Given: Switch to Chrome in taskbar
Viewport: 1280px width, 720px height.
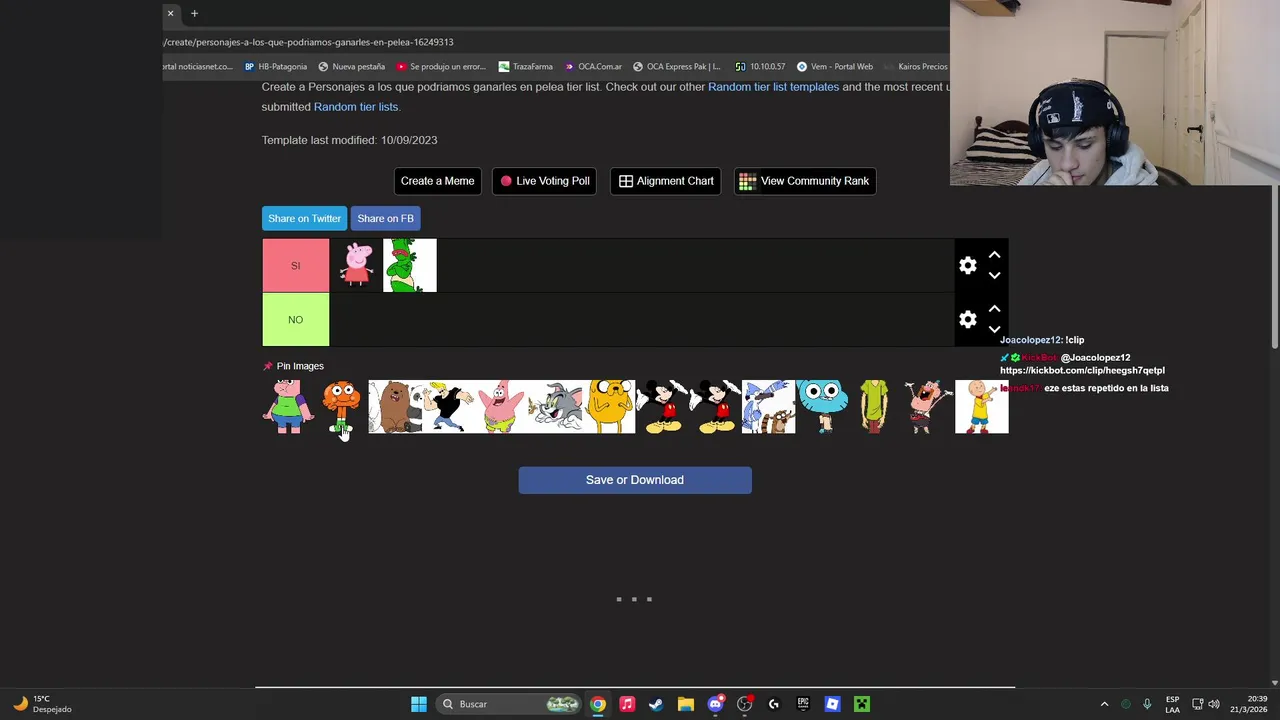Looking at the screenshot, I should coord(598,704).
